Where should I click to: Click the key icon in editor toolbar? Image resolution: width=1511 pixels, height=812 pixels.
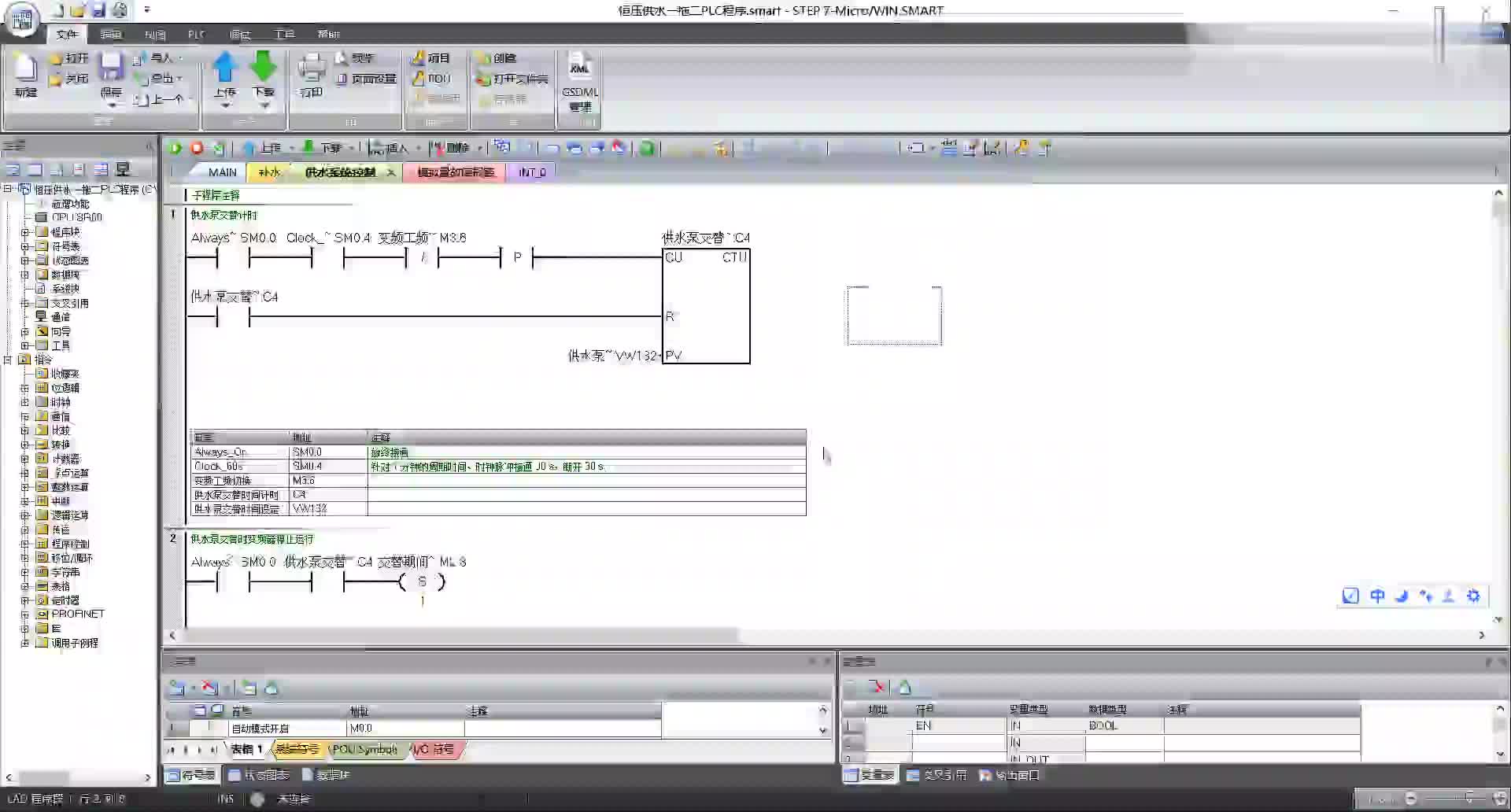(x=1021, y=147)
